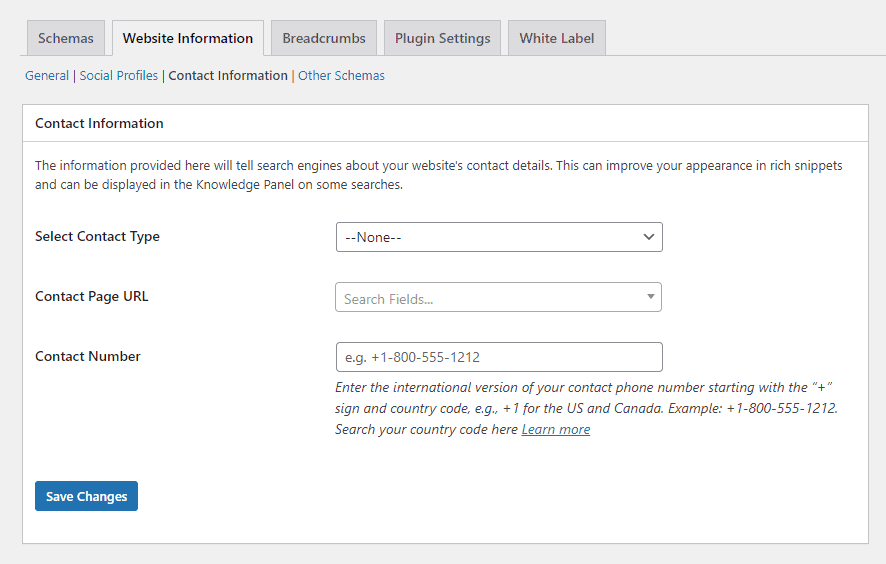Go to the Plugin Settings tab
The width and height of the screenshot is (886, 564).
(x=442, y=39)
